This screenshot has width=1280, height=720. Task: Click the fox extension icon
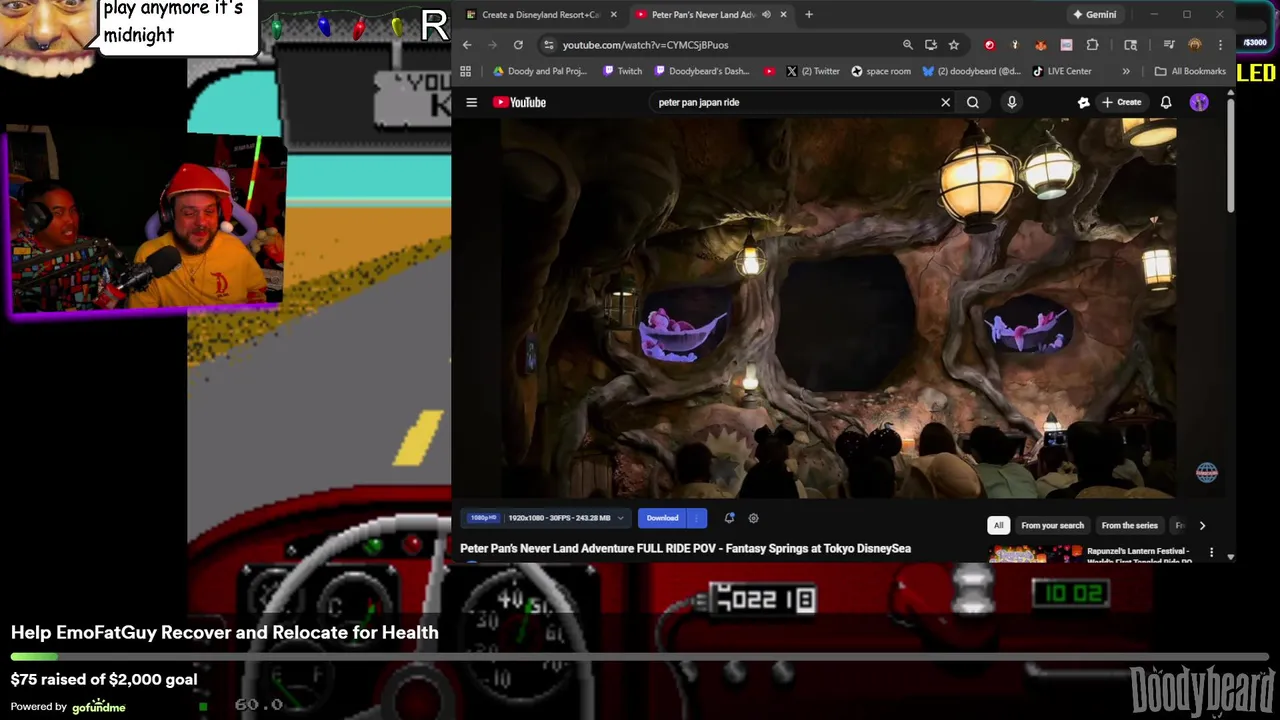[x=1041, y=45]
